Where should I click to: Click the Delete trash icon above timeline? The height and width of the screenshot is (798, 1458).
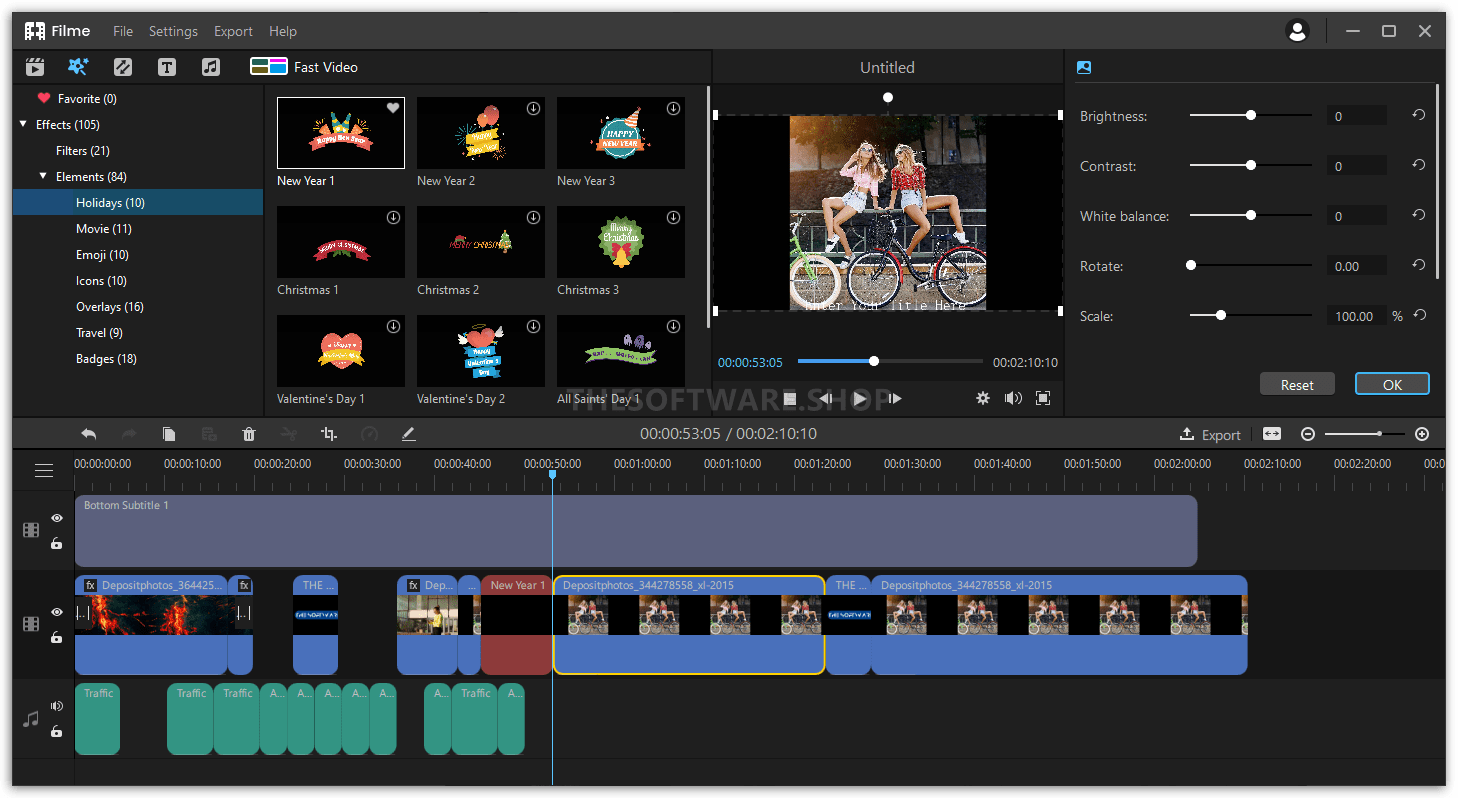[248, 434]
